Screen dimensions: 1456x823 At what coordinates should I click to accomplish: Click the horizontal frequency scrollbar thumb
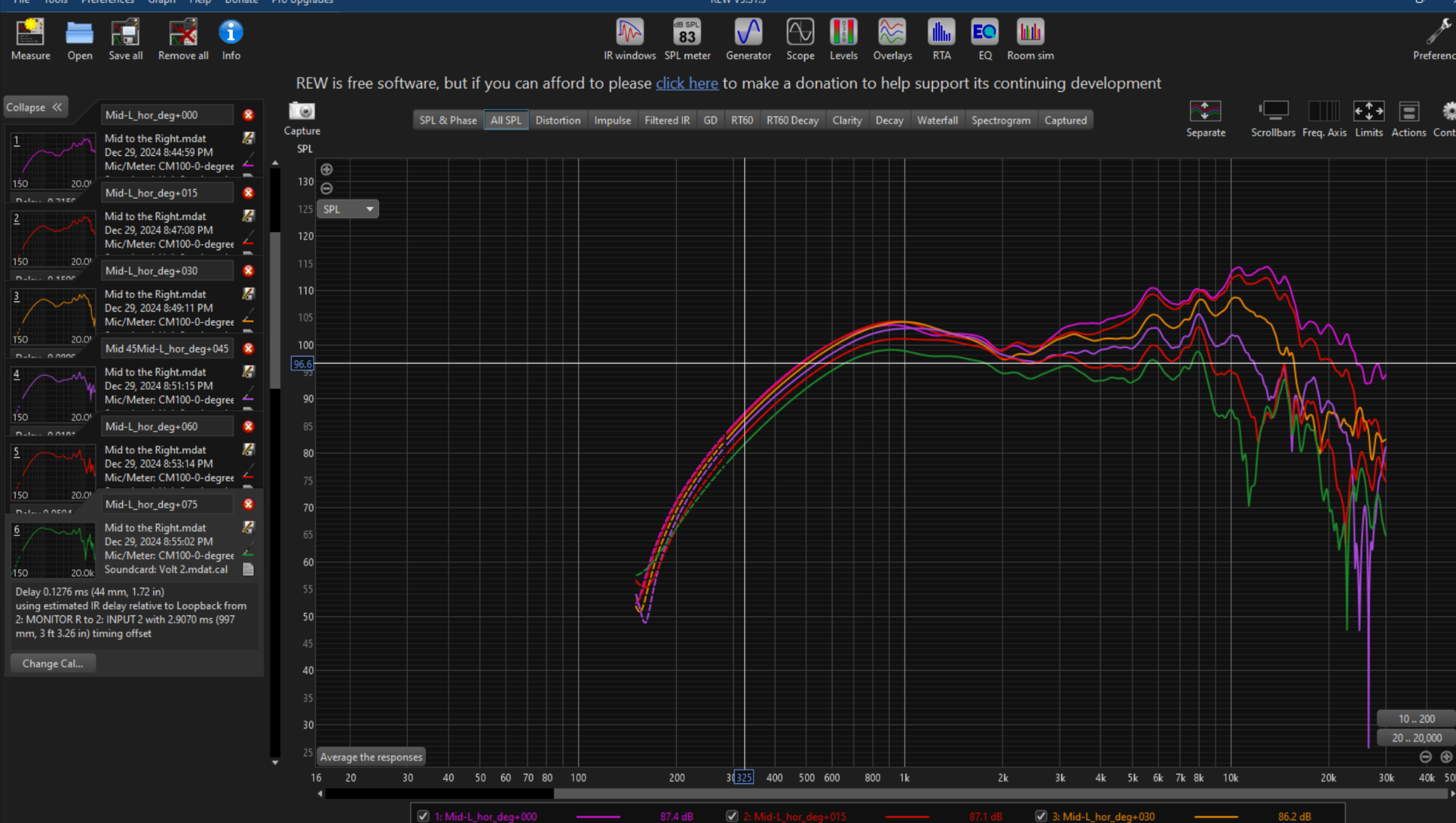coord(1001,793)
